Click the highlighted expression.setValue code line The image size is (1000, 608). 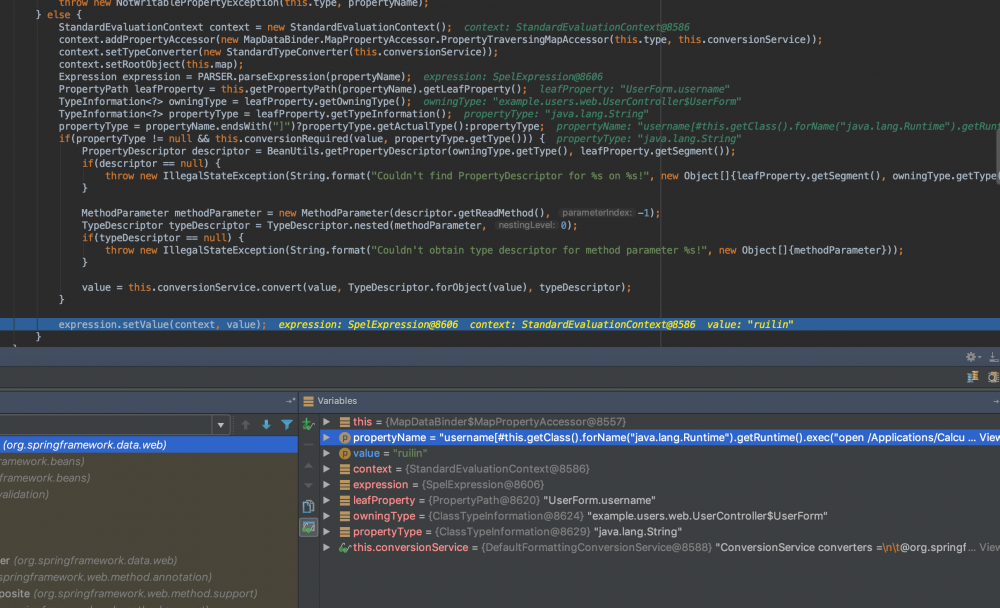click(x=160, y=325)
